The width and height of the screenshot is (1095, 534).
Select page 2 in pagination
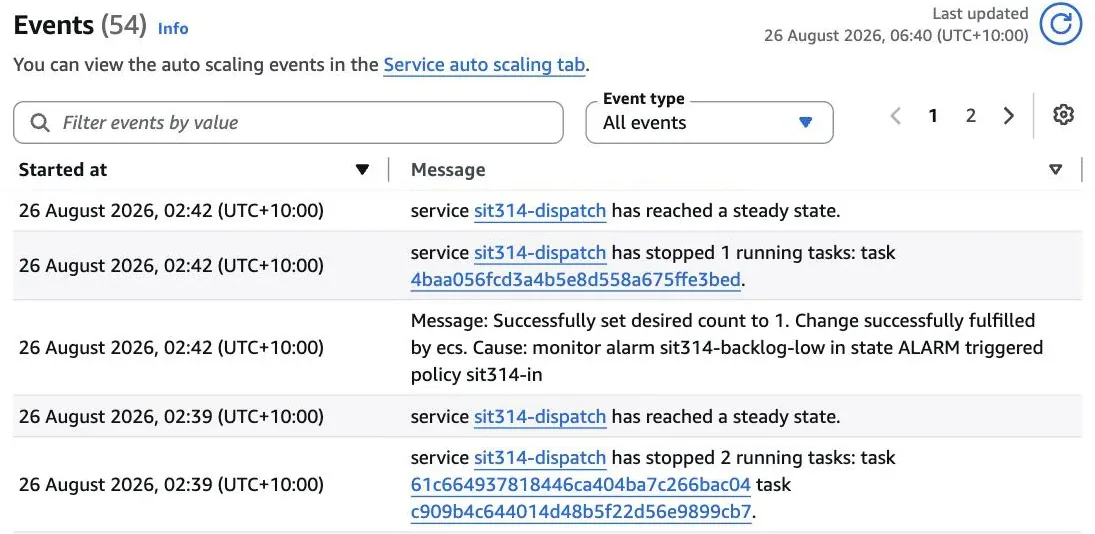tap(971, 115)
